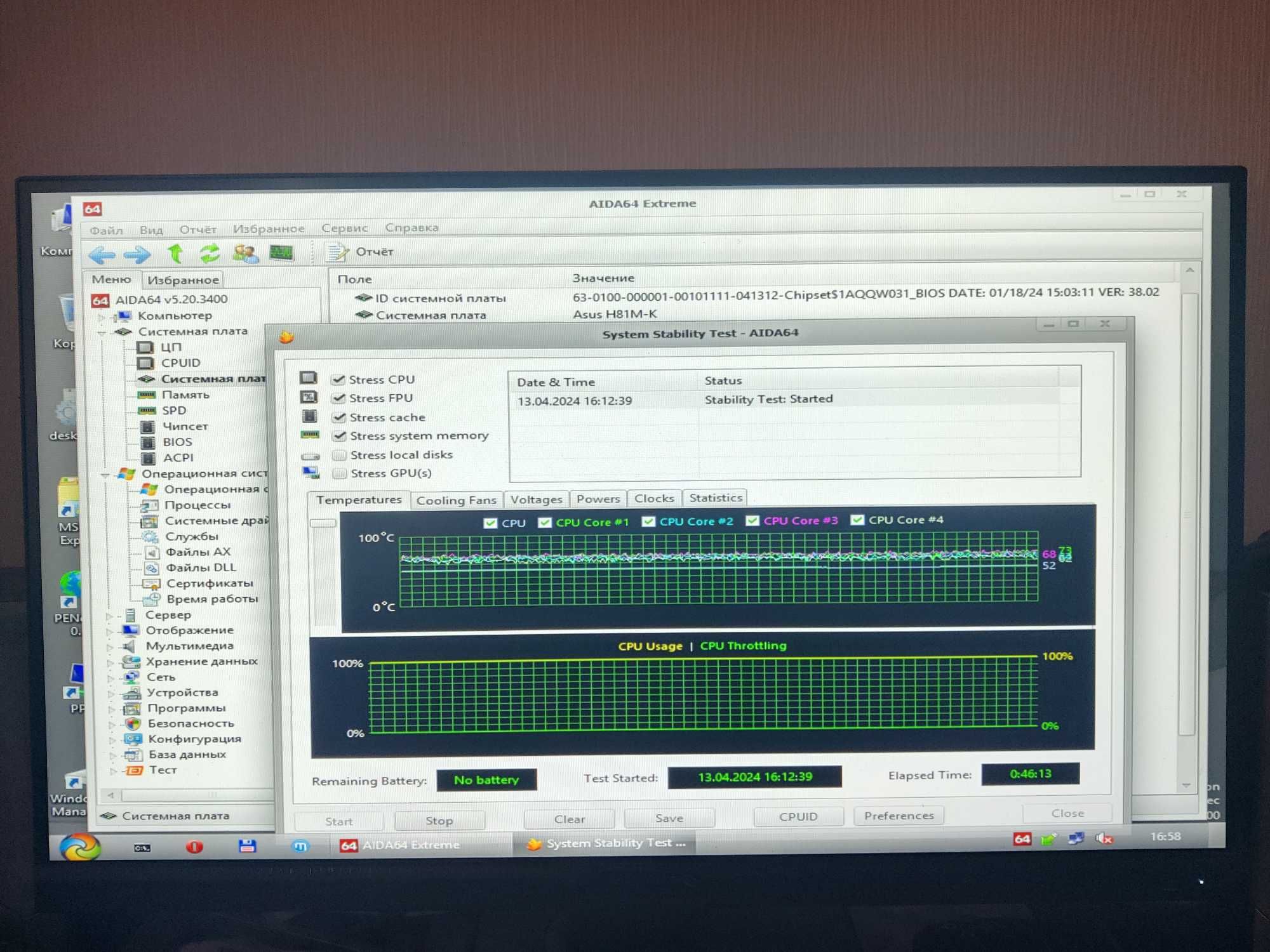The width and height of the screenshot is (1270, 952).
Task: Switch to the Voltages tab
Action: (536, 499)
